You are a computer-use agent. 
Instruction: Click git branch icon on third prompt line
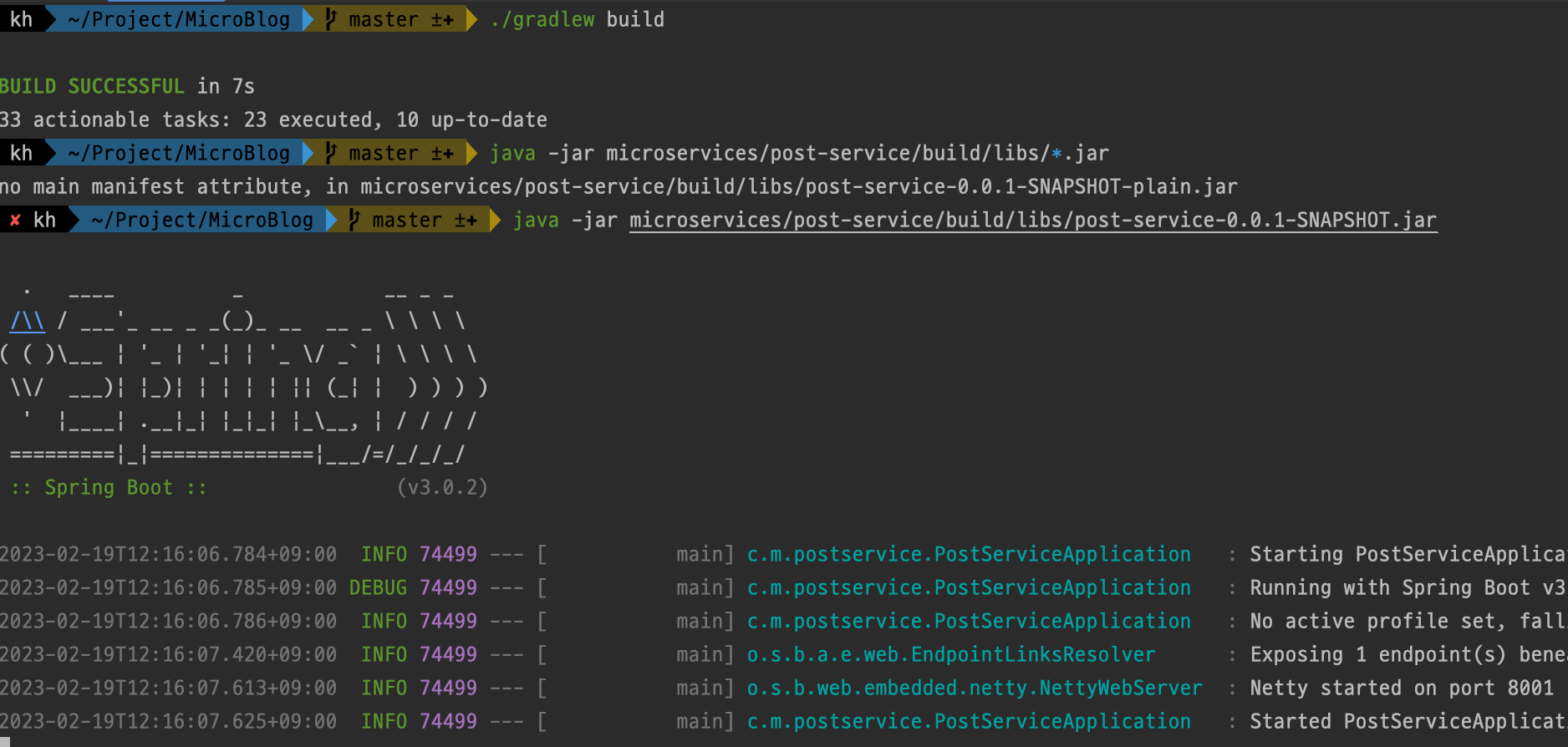354,220
